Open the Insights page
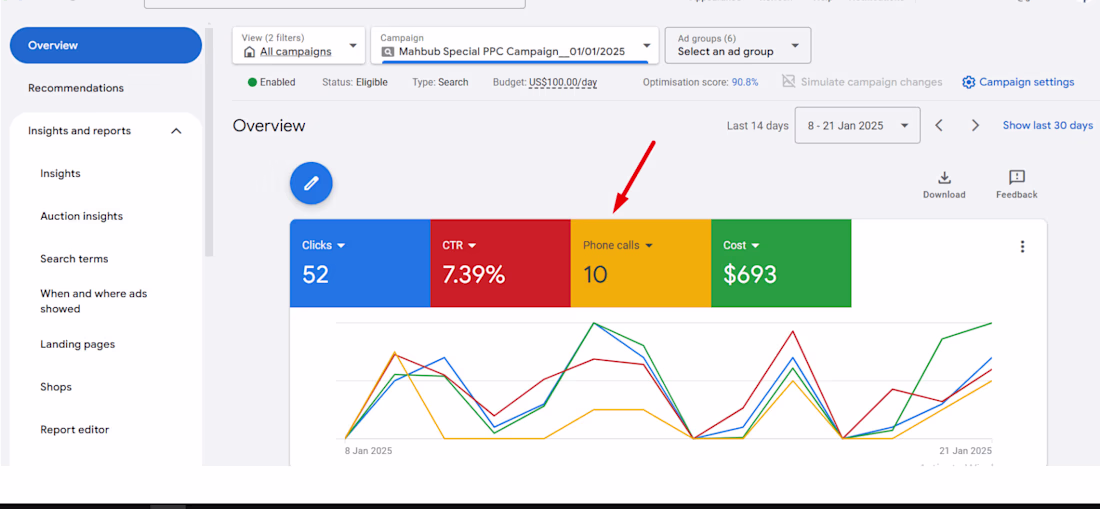Image resolution: width=1100 pixels, height=509 pixels. 60,174
